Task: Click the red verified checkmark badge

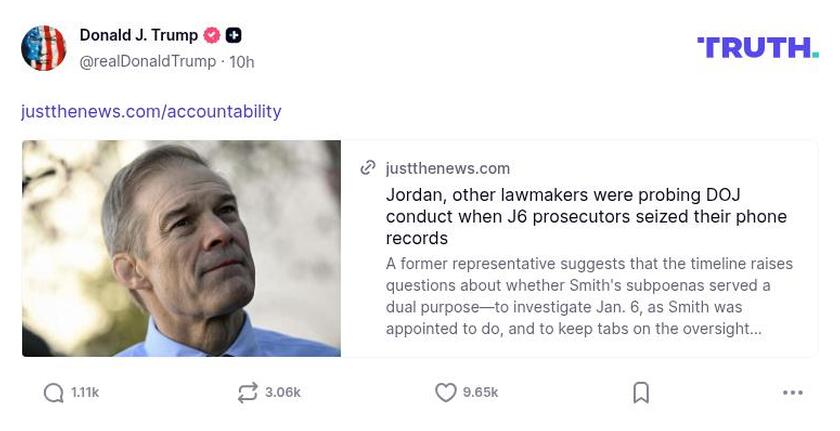Action: [211, 35]
